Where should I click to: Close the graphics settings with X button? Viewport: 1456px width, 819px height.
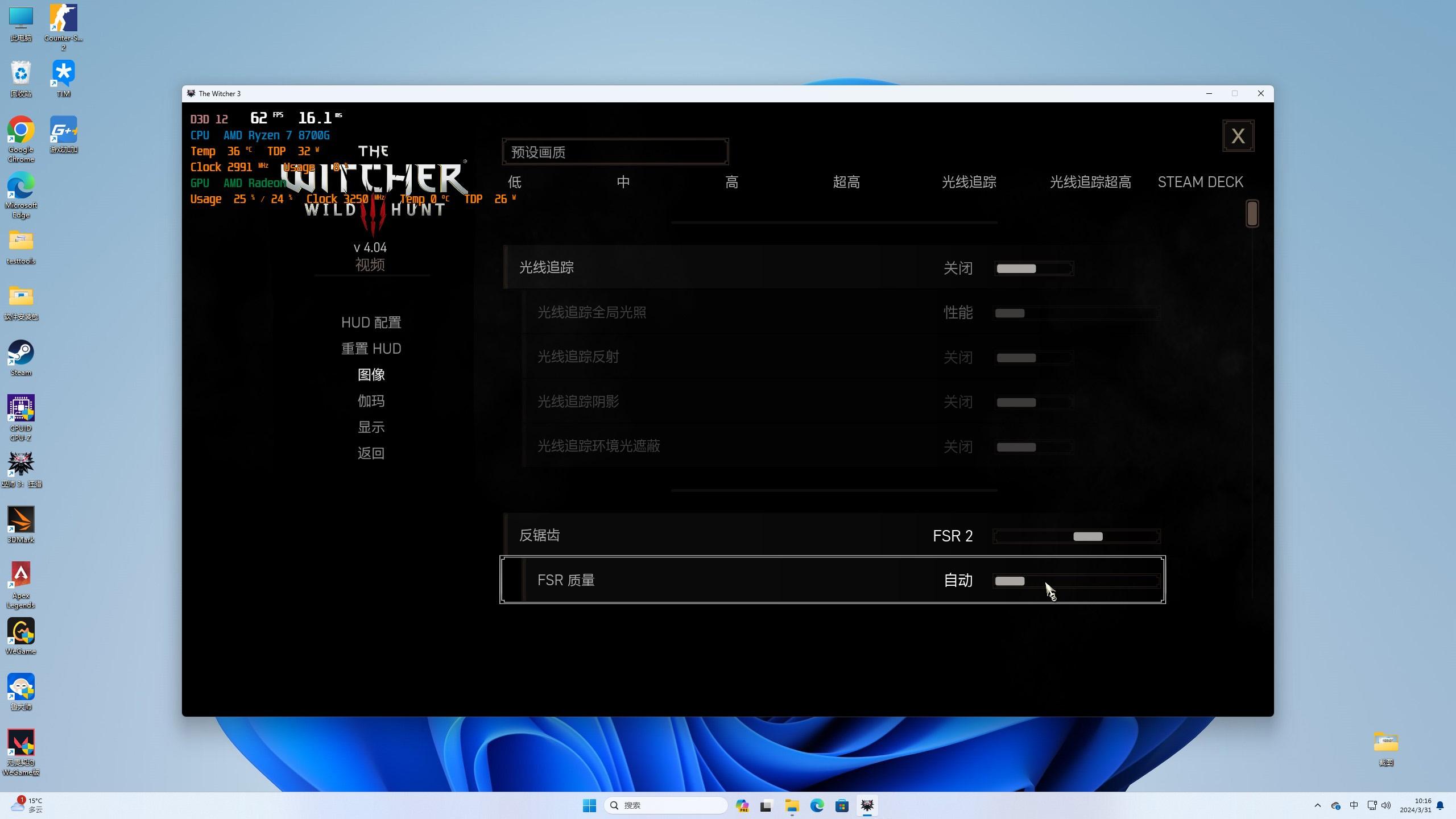[1238, 136]
